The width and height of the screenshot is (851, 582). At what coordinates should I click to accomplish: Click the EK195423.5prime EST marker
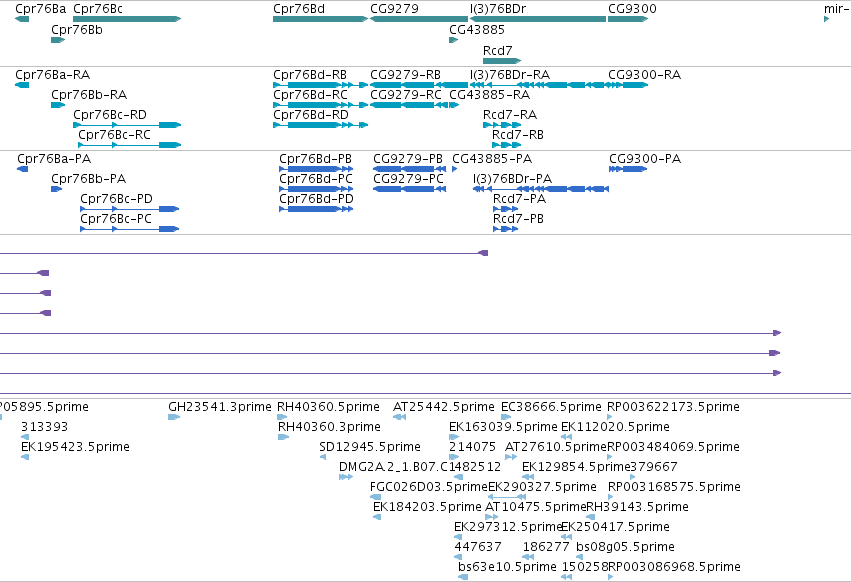25,457
